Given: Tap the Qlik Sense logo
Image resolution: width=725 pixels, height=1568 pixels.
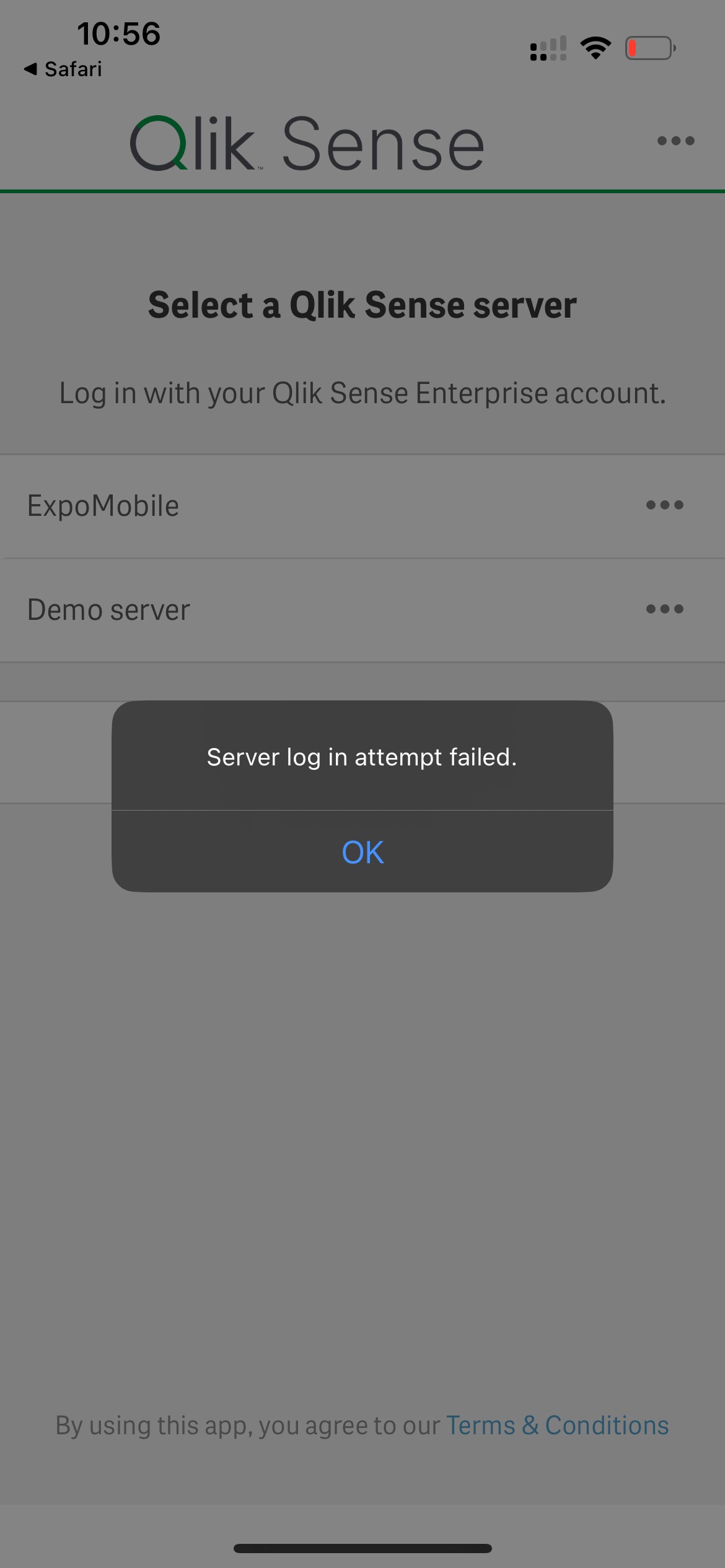Looking at the screenshot, I should click(307, 144).
